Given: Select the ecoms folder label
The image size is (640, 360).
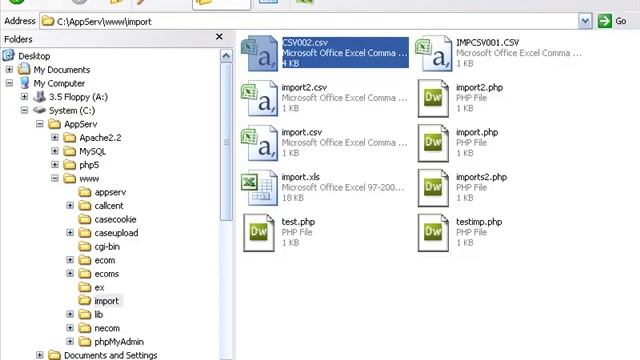Looking at the screenshot, I should [x=107, y=274].
